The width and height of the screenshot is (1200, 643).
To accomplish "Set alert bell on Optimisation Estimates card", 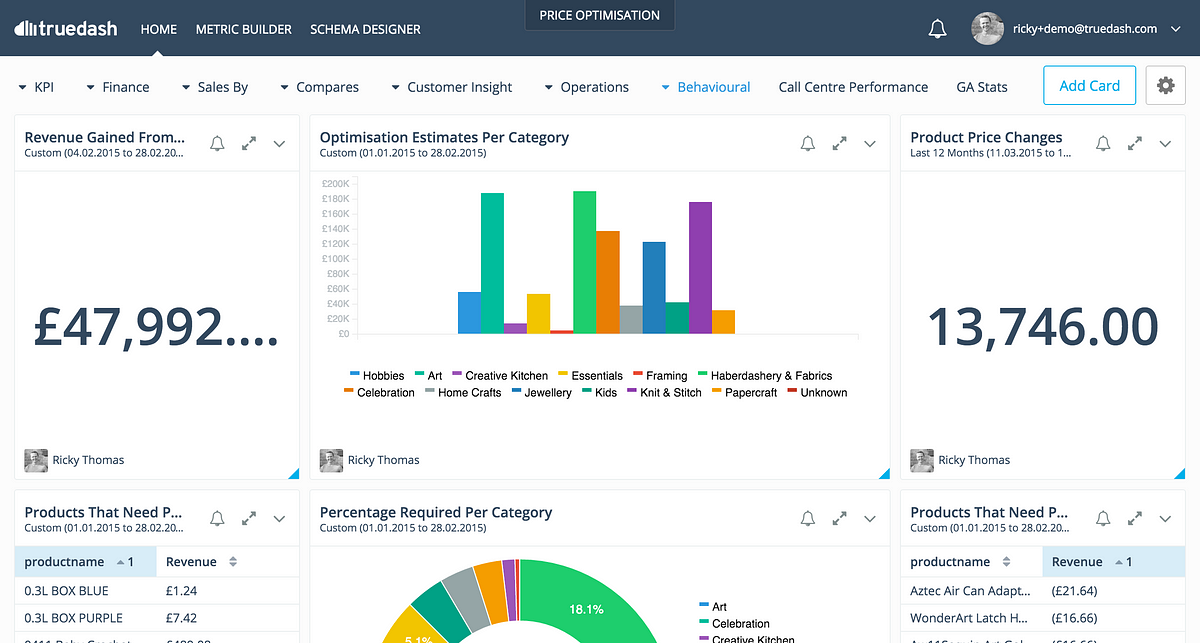I will [x=808, y=144].
